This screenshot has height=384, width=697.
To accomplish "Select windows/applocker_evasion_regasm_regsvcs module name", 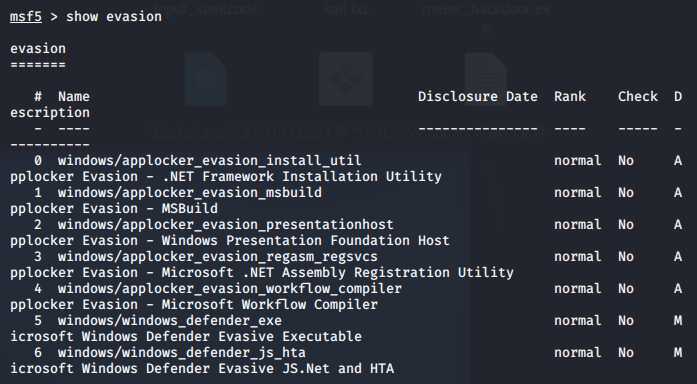I will point(217,257).
